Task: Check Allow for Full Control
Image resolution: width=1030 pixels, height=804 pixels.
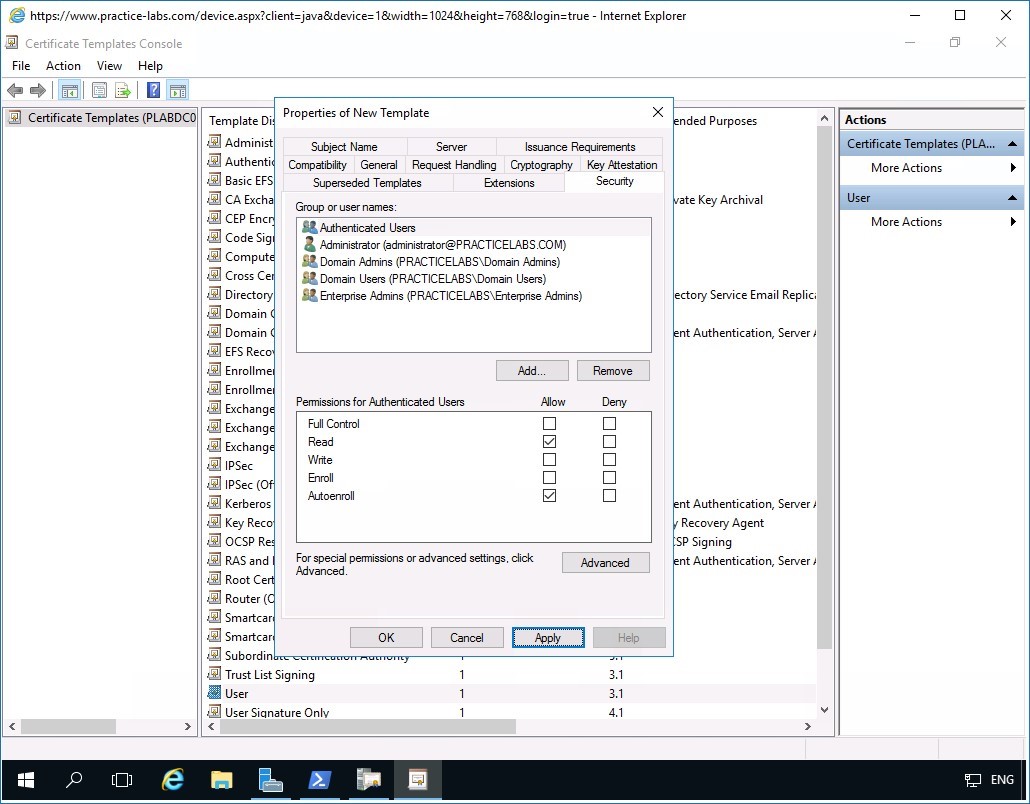Action: point(549,424)
